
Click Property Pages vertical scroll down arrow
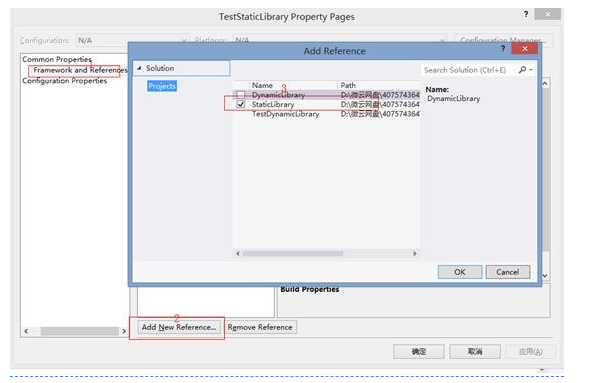pyautogui.click(x=545, y=276)
